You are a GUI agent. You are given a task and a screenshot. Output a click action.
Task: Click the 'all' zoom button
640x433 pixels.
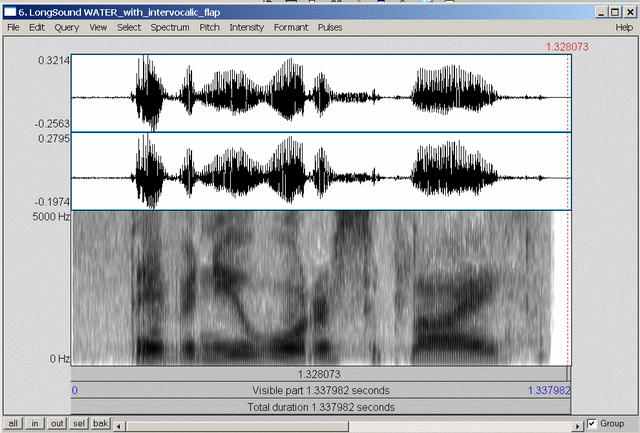pos(14,424)
